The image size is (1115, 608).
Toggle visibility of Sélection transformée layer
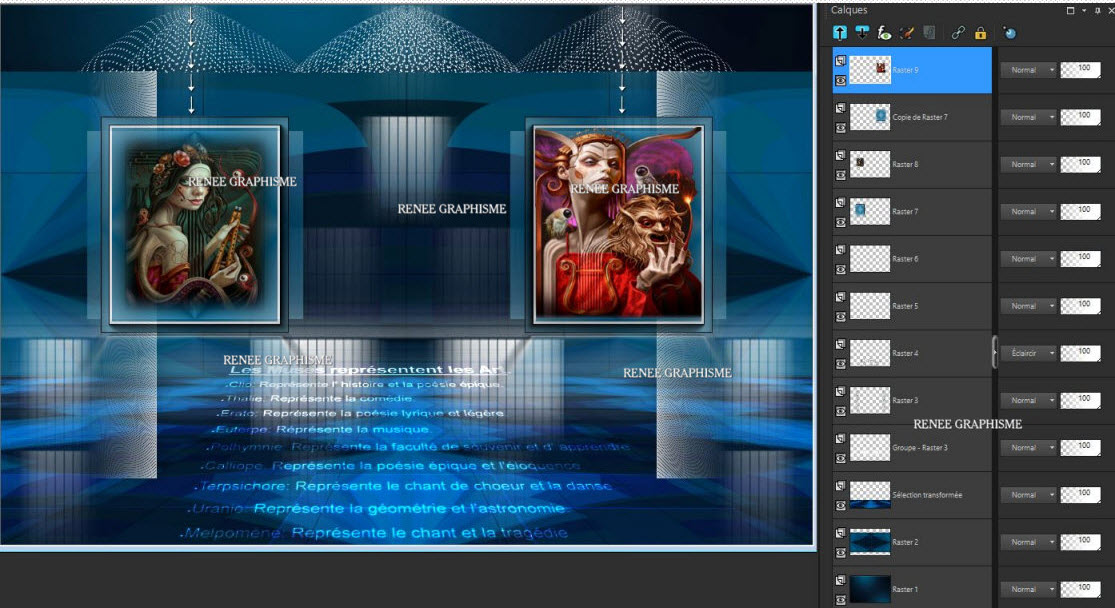(841, 506)
